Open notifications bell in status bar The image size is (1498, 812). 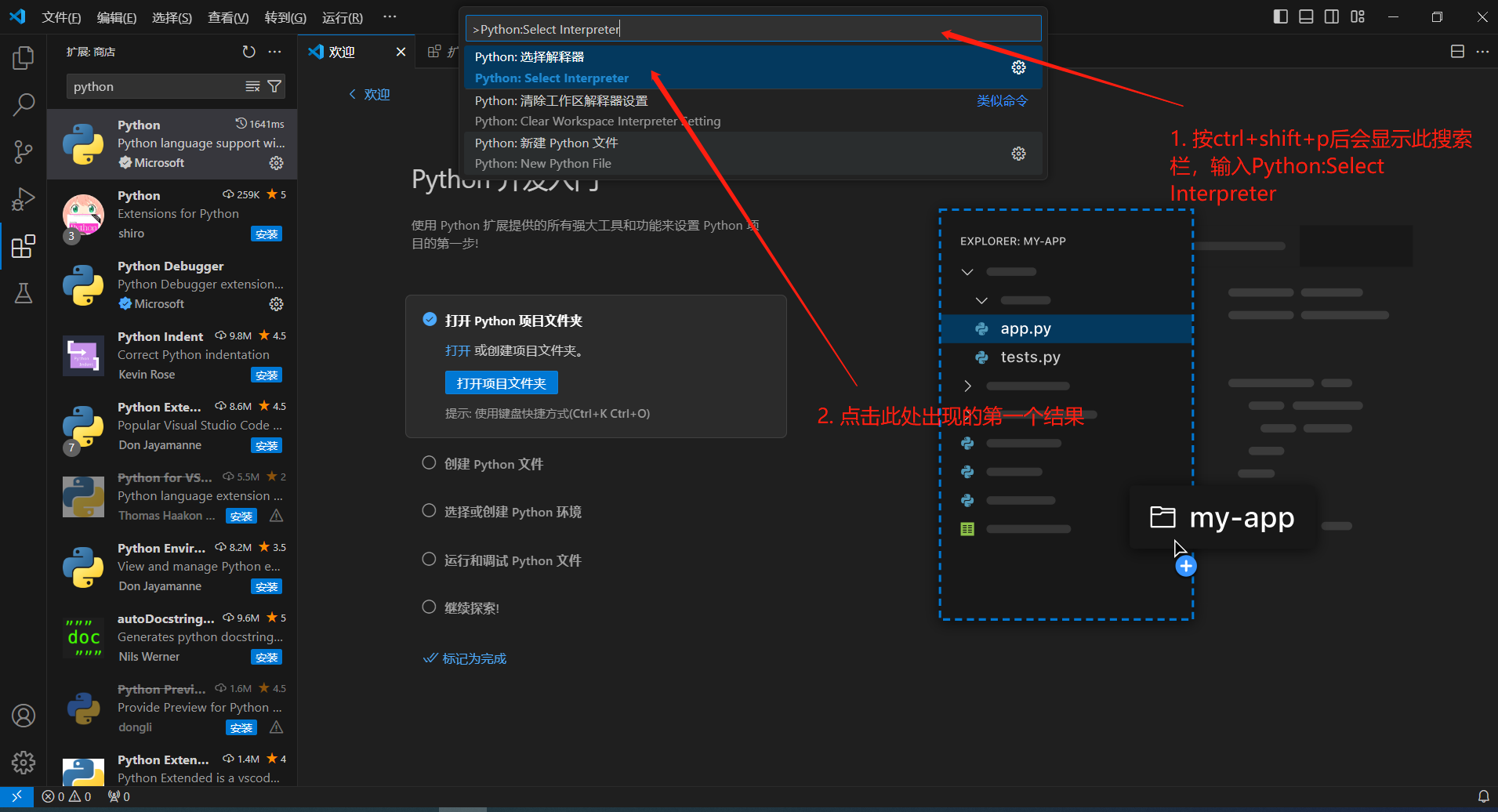(x=1483, y=796)
